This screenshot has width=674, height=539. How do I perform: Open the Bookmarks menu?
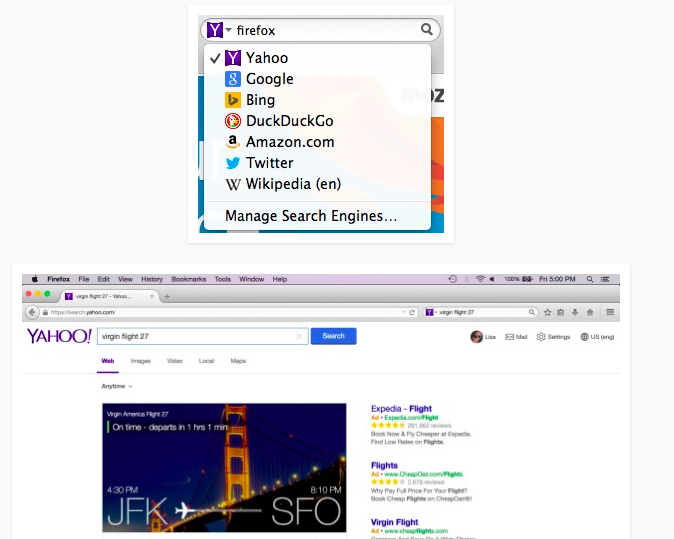tap(189, 279)
